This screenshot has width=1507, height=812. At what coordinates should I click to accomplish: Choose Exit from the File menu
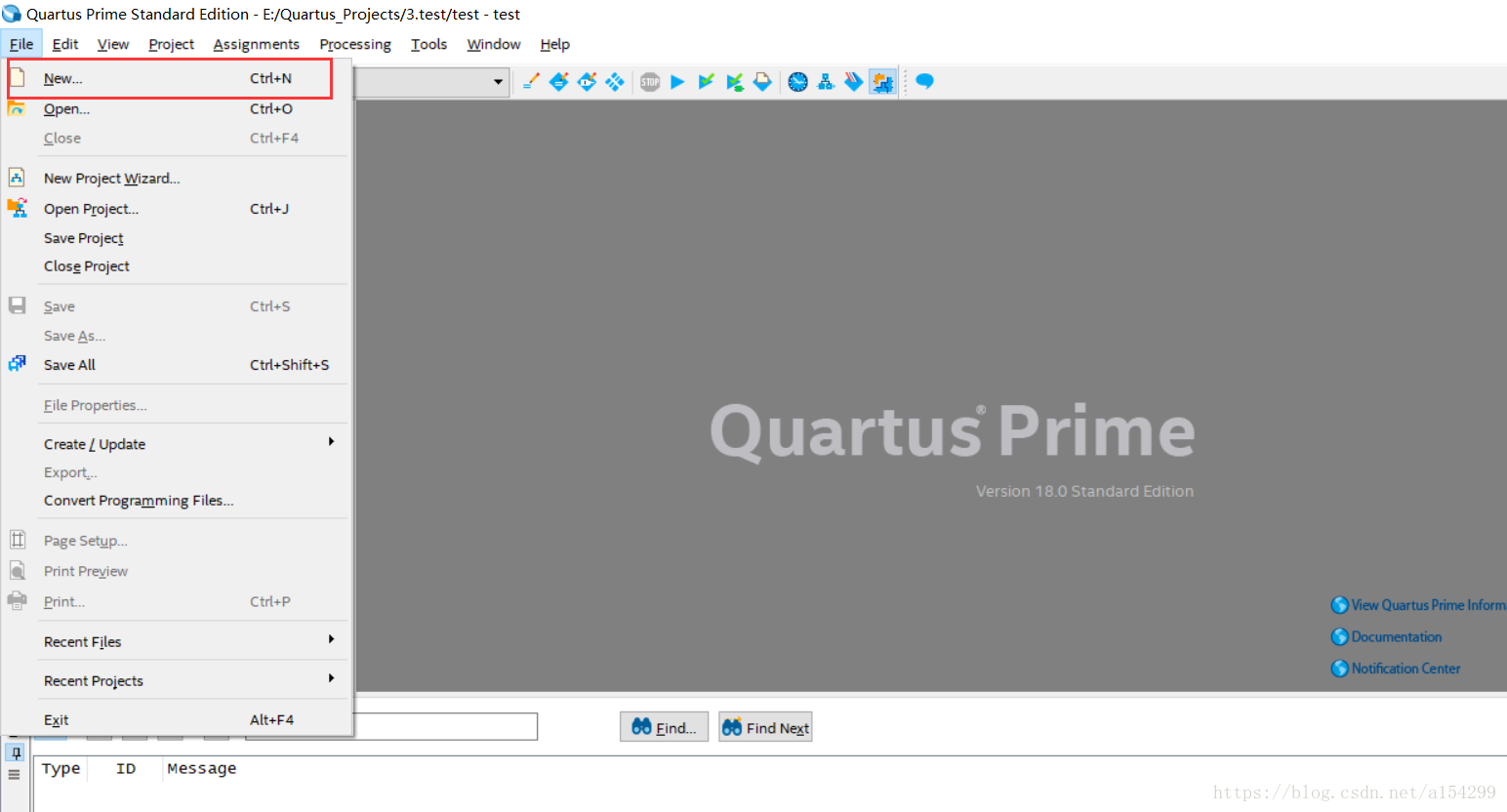(x=177, y=720)
